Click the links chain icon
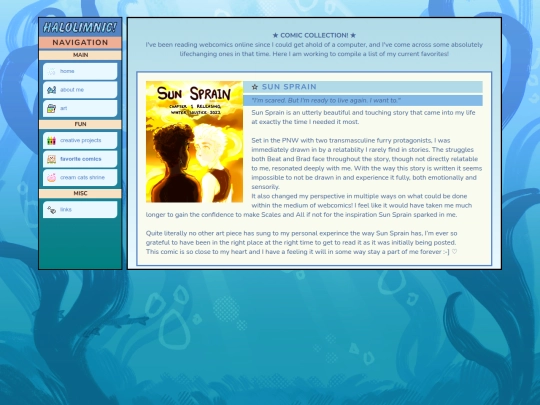This screenshot has height=405, width=540. coord(51,210)
